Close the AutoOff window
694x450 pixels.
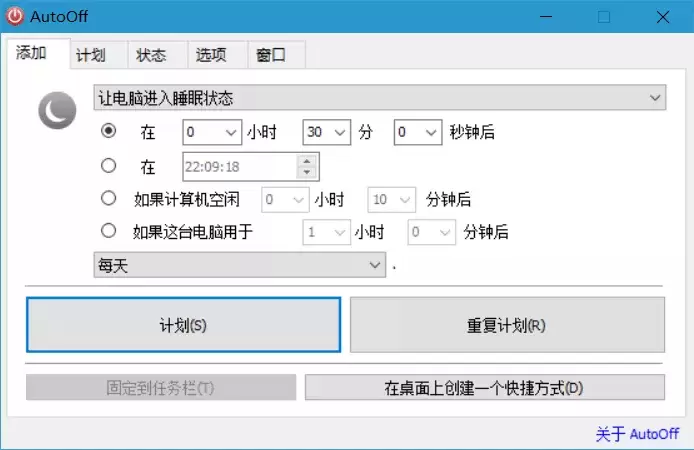pyautogui.click(x=663, y=17)
